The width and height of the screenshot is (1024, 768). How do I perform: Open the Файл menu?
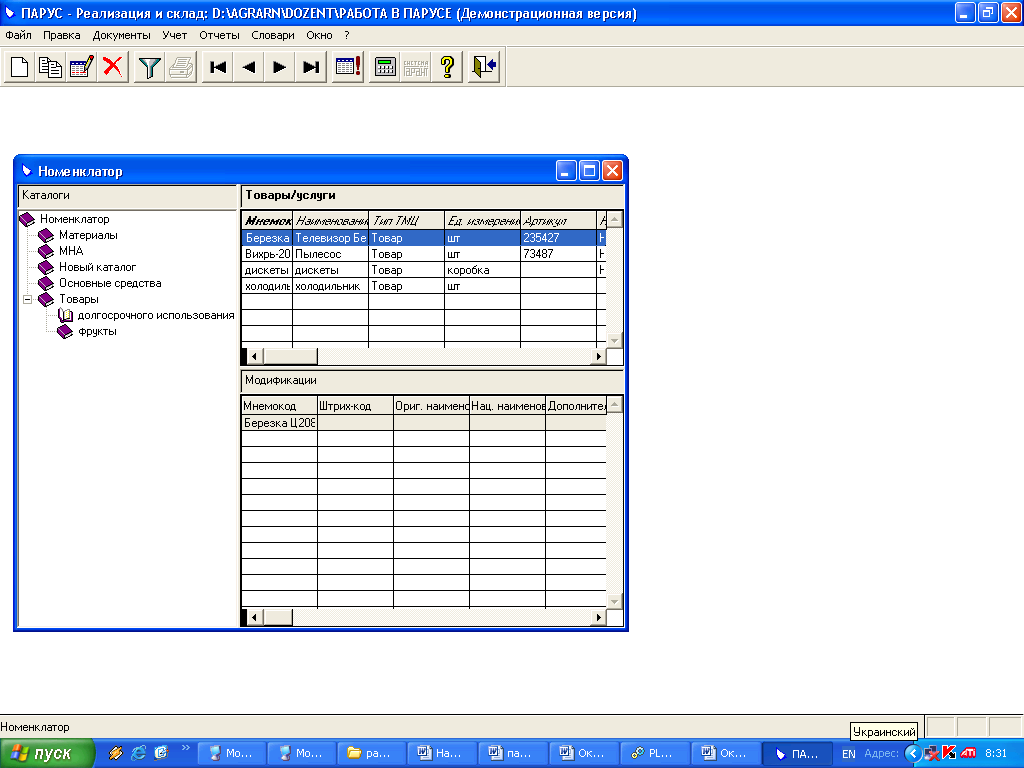(18, 35)
